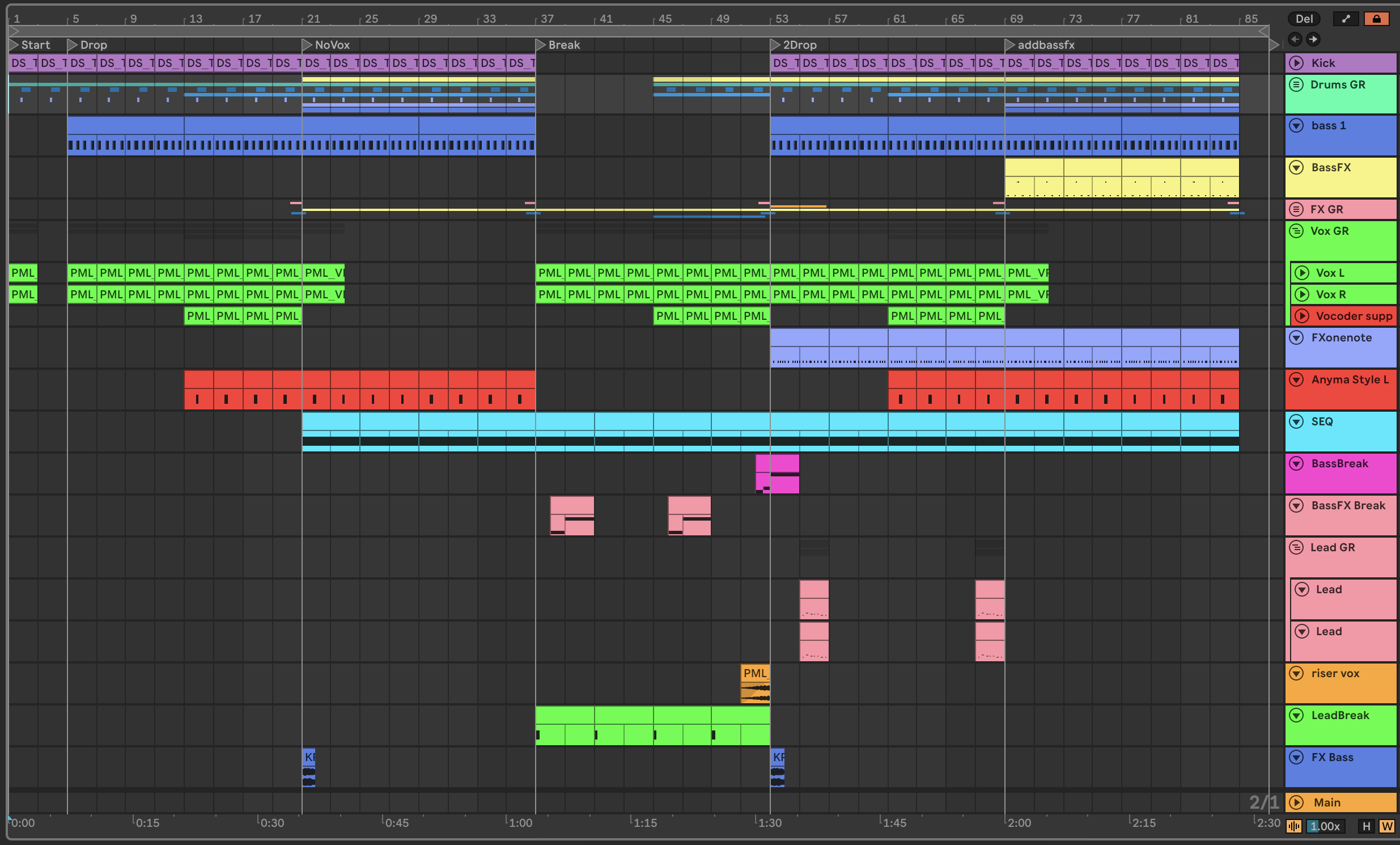
Task: Click the Del locator button
Action: [x=1304, y=19]
